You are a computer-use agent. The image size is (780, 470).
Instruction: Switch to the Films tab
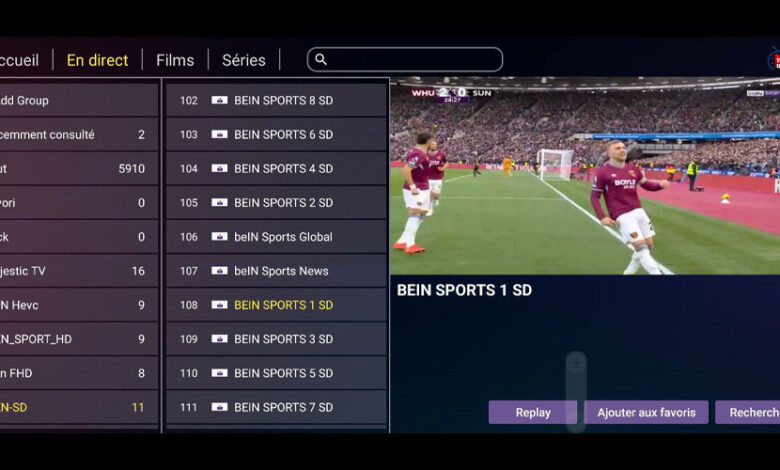[175, 60]
